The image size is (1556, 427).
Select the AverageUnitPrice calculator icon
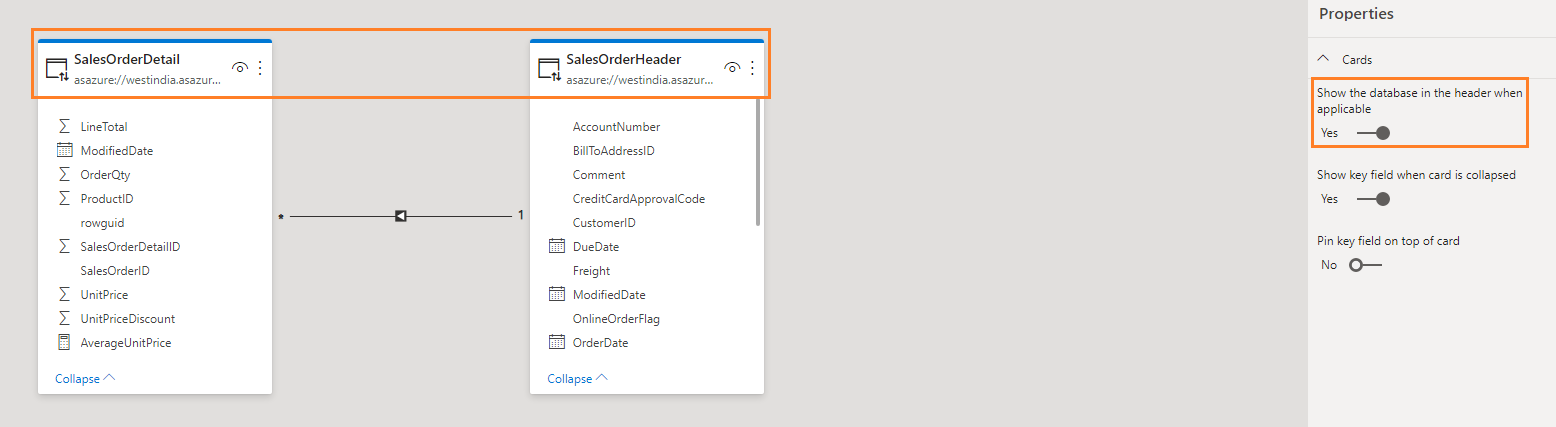pyautogui.click(x=65, y=343)
